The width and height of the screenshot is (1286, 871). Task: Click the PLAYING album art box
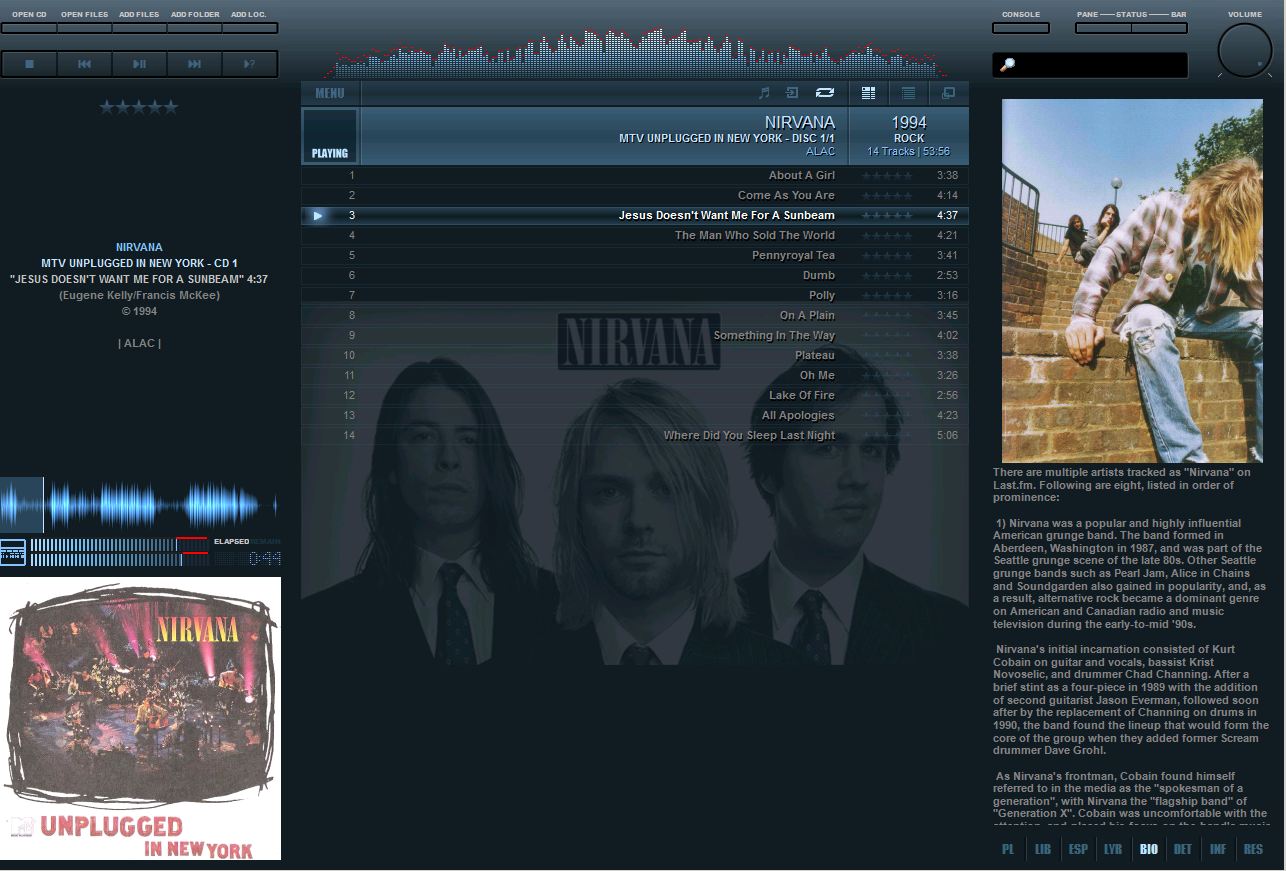point(330,136)
